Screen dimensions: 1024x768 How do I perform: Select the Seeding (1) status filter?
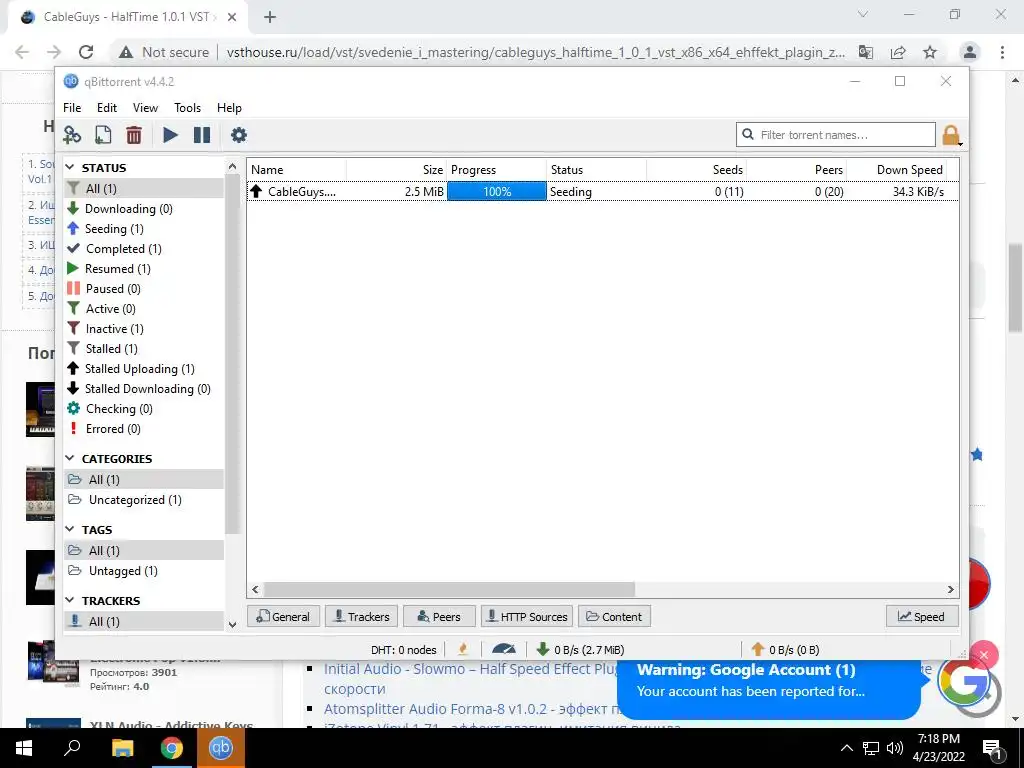pyautogui.click(x=144, y=229)
